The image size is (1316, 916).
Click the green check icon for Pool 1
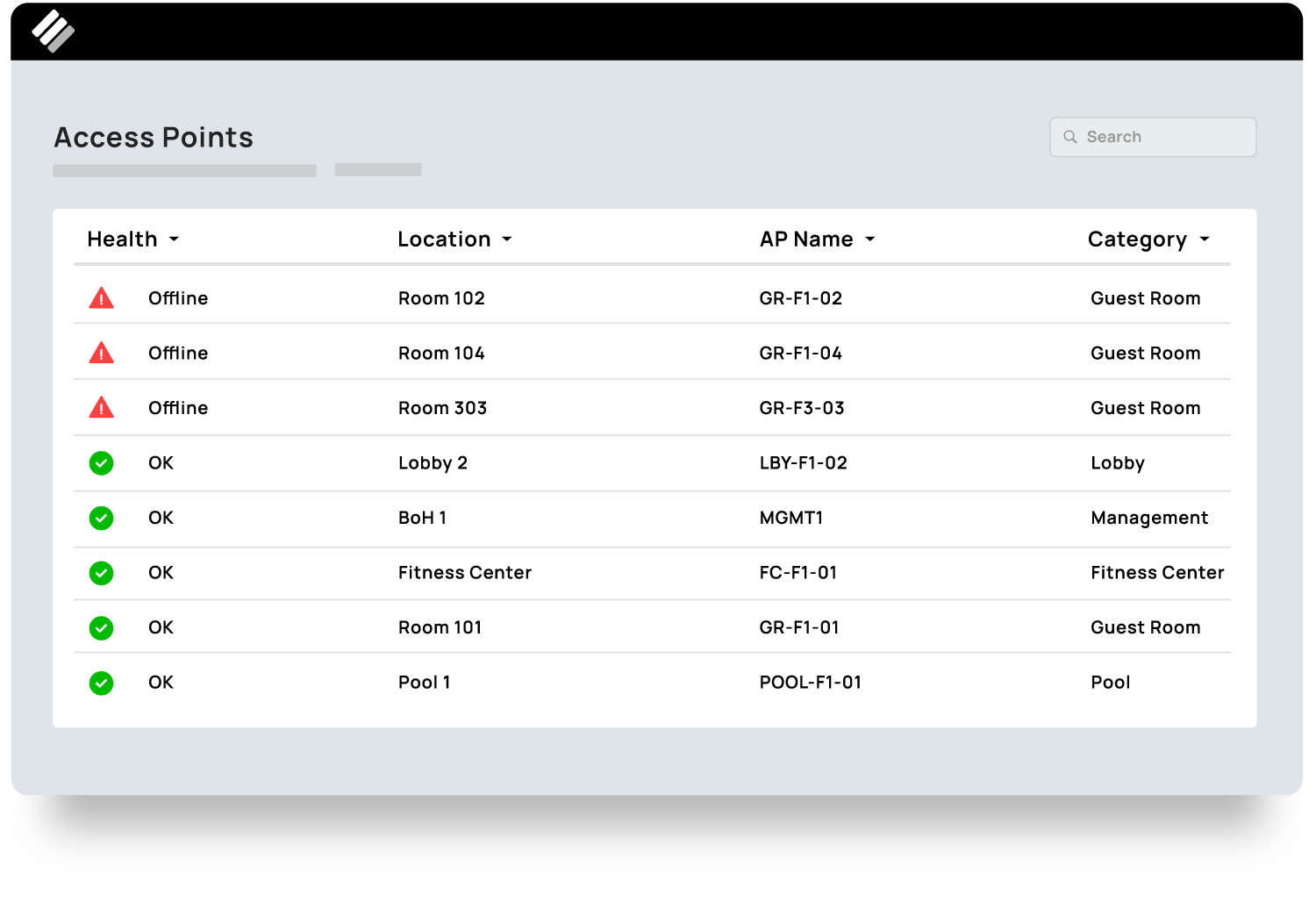pos(101,683)
